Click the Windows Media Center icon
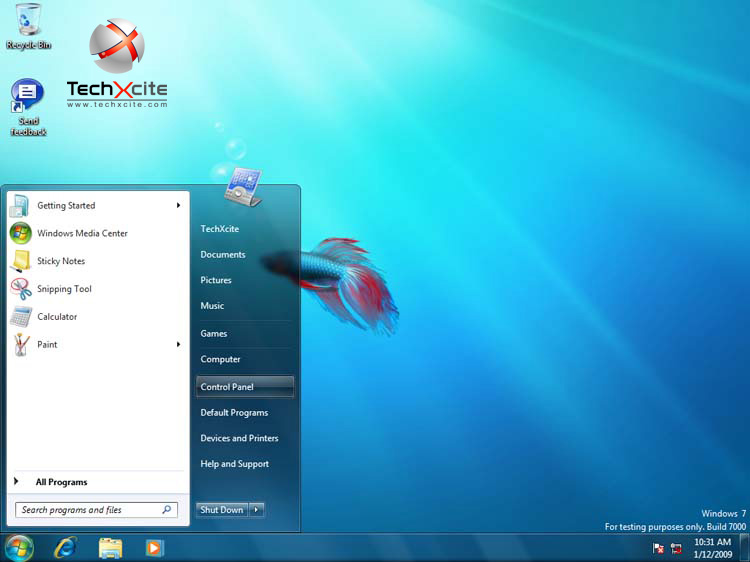The width and height of the screenshot is (750, 562). pos(21,233)
